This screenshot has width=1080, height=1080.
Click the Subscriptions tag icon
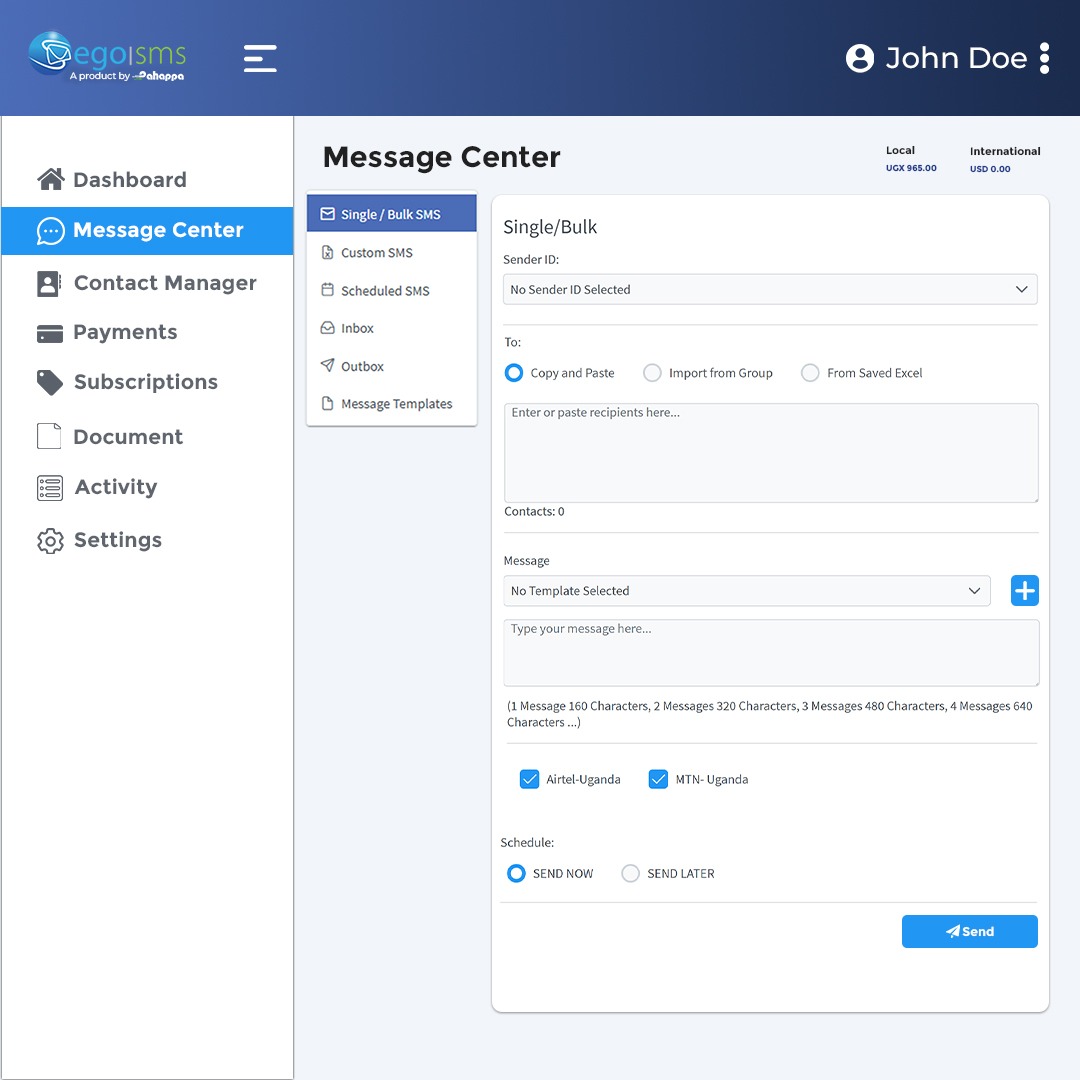pos(50,382)
